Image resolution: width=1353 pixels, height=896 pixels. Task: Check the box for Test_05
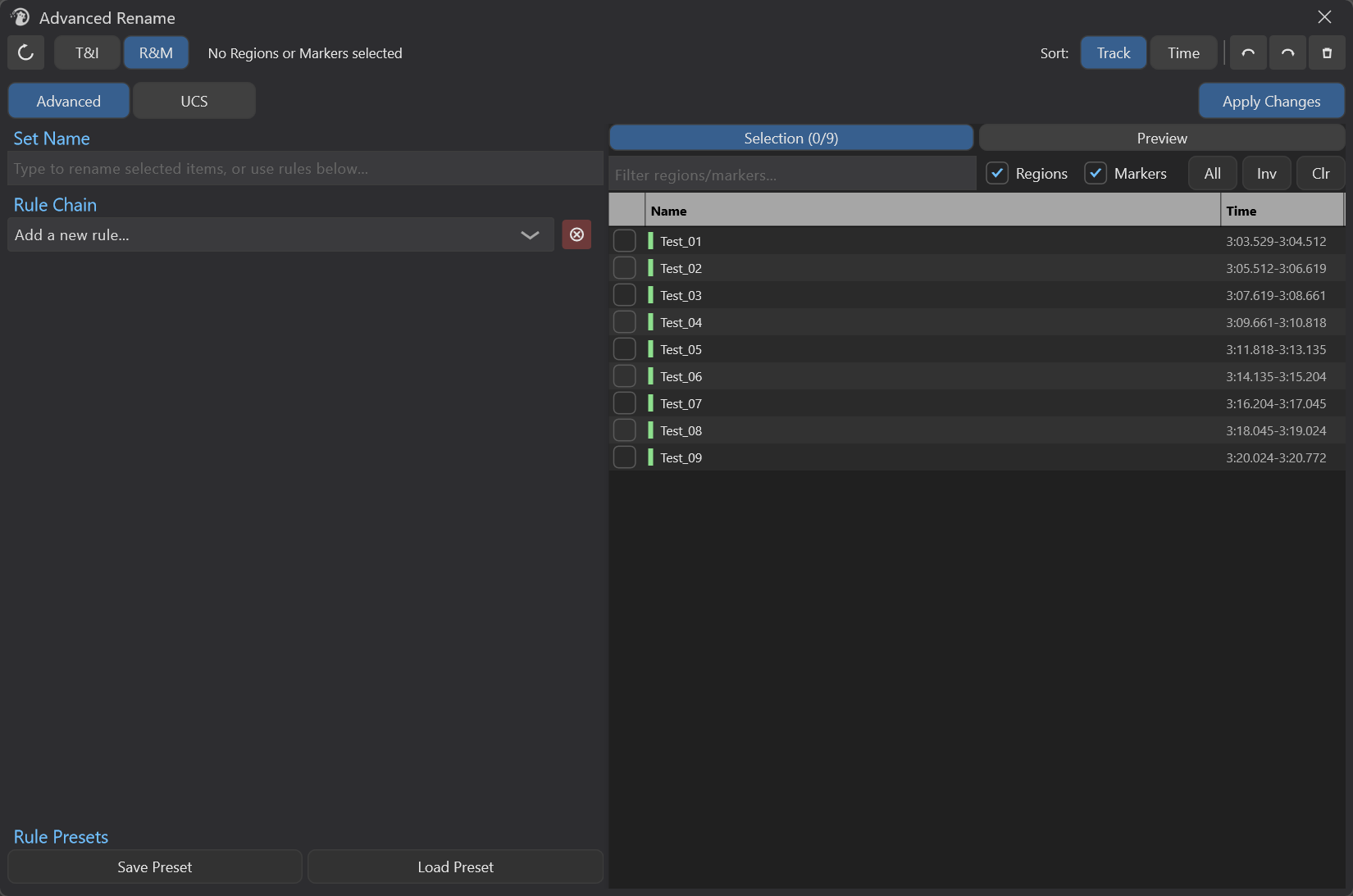point(625,349)
